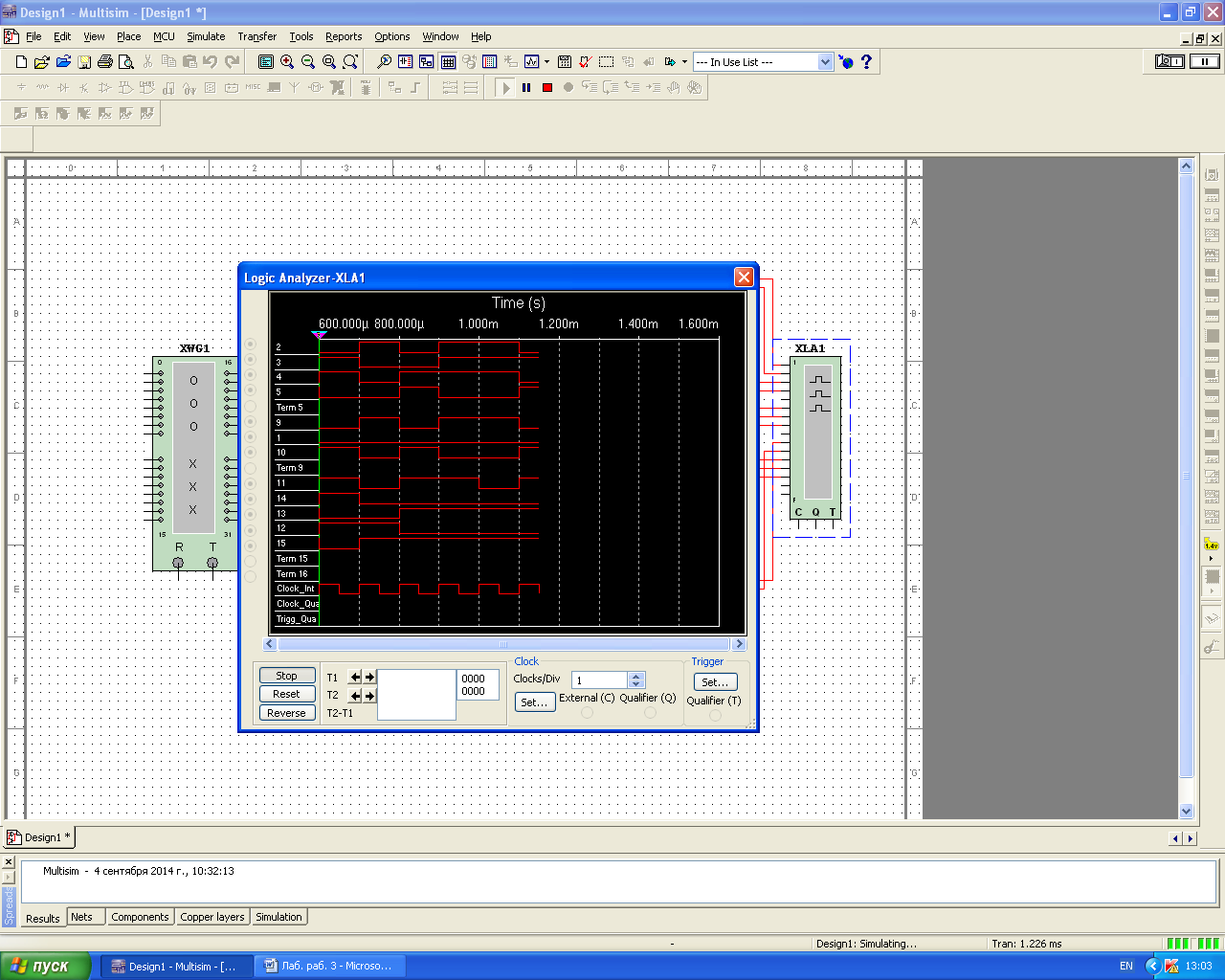
Task: Expand the Grapher analyses dropdown arrow
Action: (x=546, y=61)
